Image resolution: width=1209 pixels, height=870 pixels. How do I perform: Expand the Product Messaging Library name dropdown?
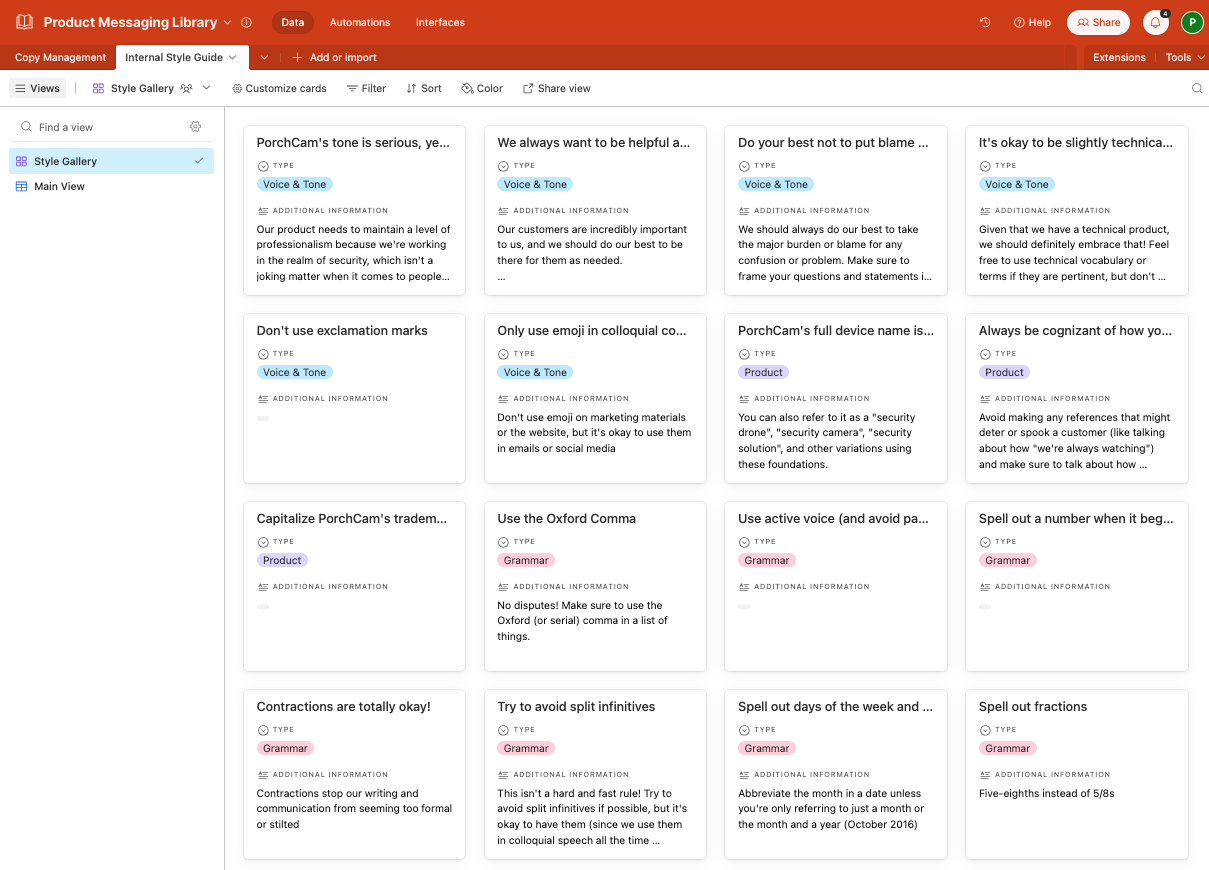pyautogui.click(x=227, y=22)
